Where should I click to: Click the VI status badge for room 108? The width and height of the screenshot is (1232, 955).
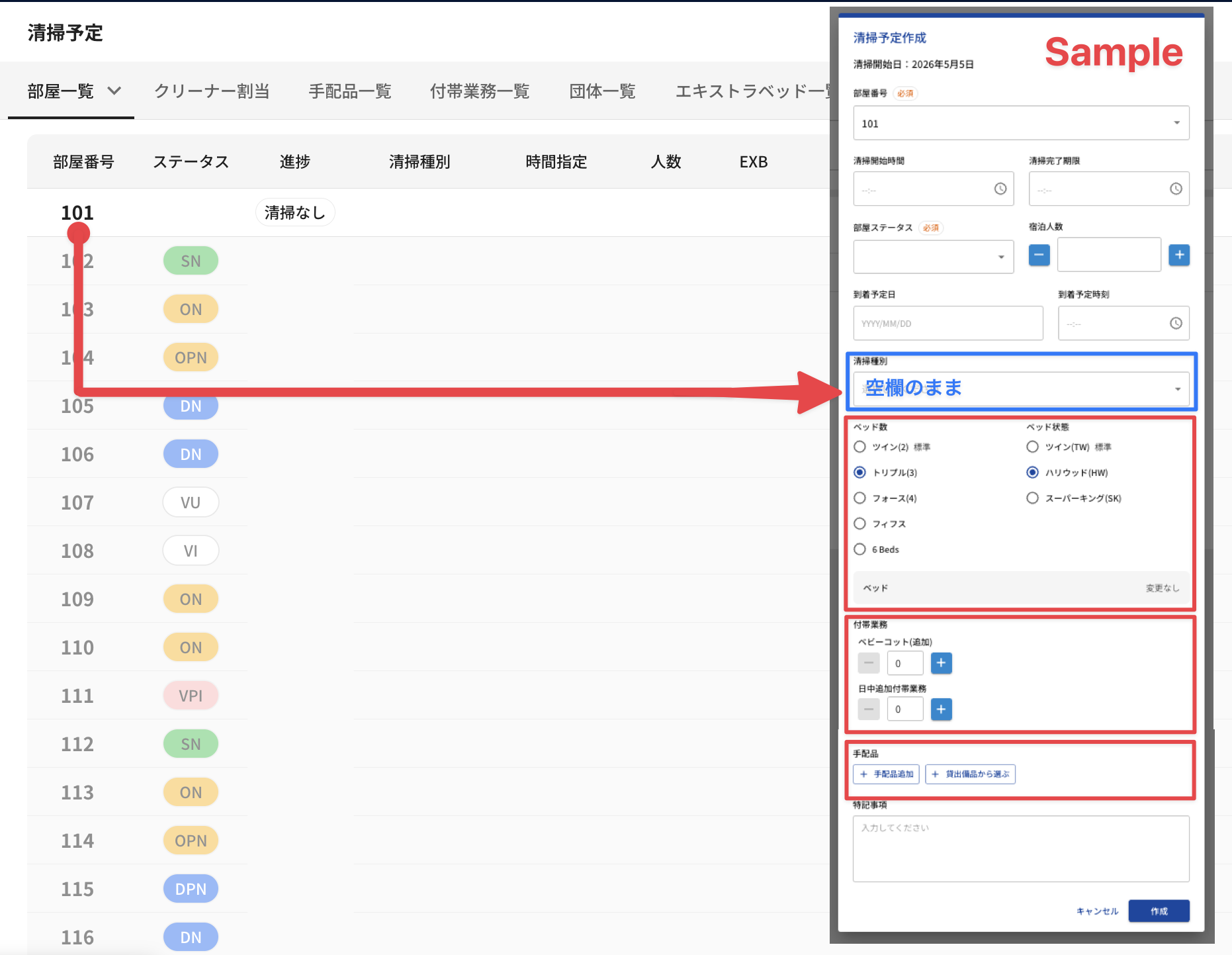click(191, 551)
